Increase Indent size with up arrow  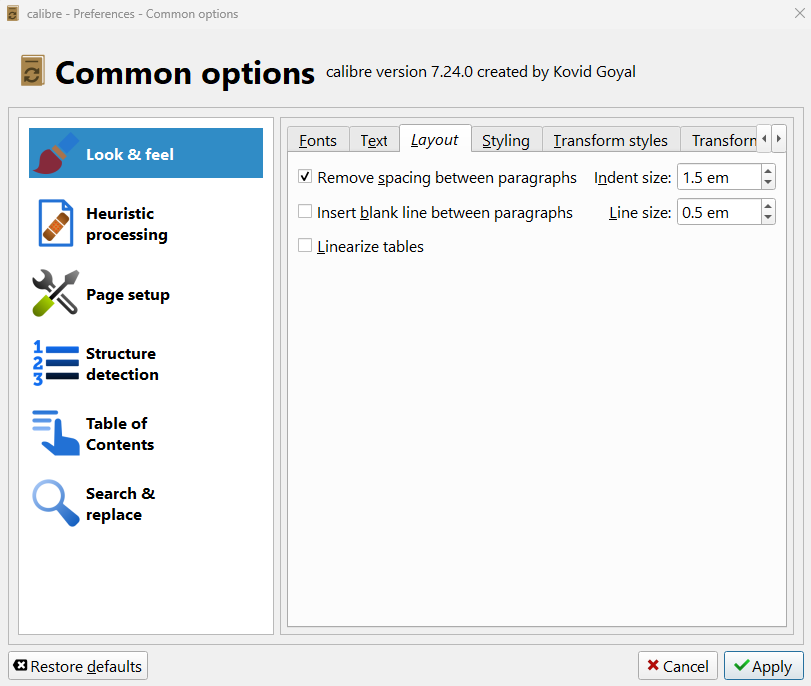pyautogui.click(x=768, y=171)
